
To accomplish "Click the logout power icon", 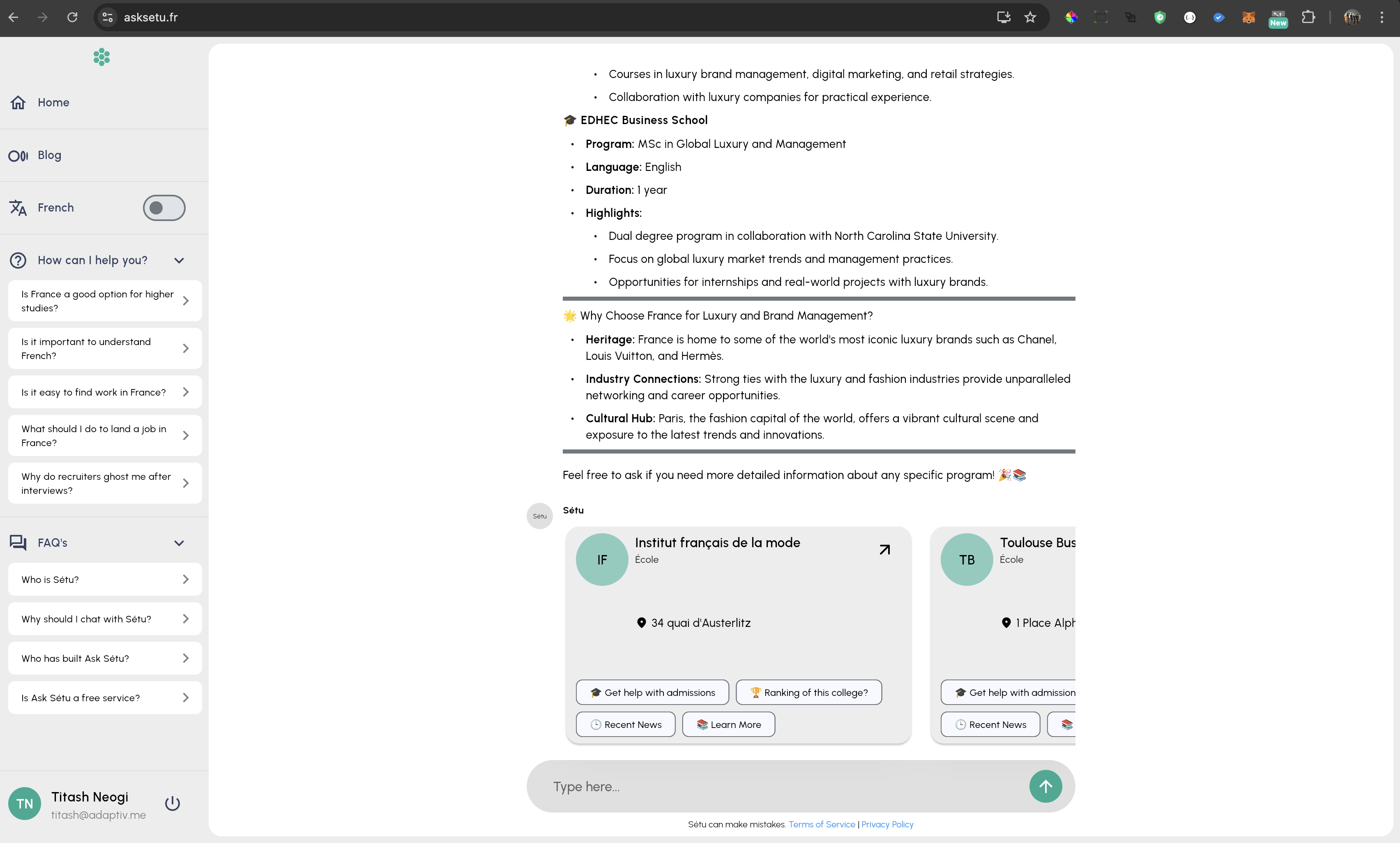I will tap(173, 803).
